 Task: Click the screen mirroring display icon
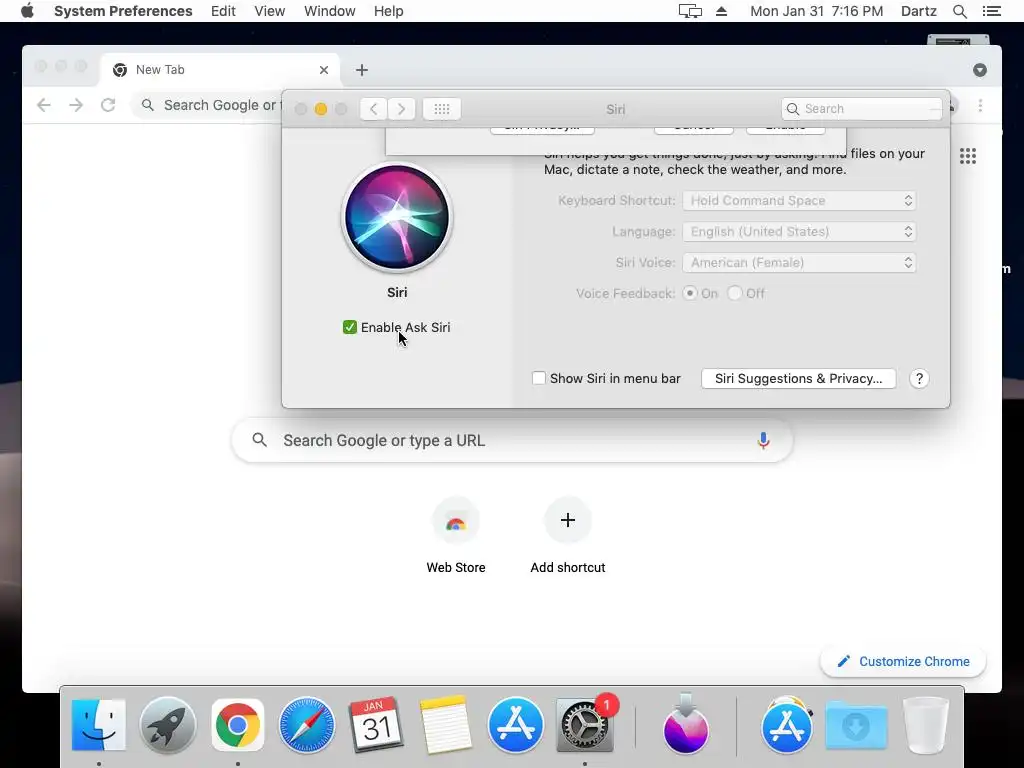tap(690, 11)
